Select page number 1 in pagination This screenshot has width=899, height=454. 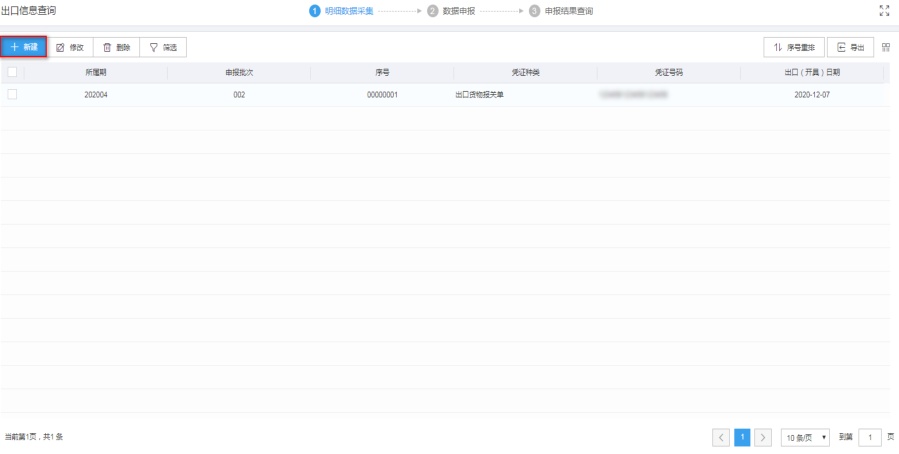tap(742, 437)
